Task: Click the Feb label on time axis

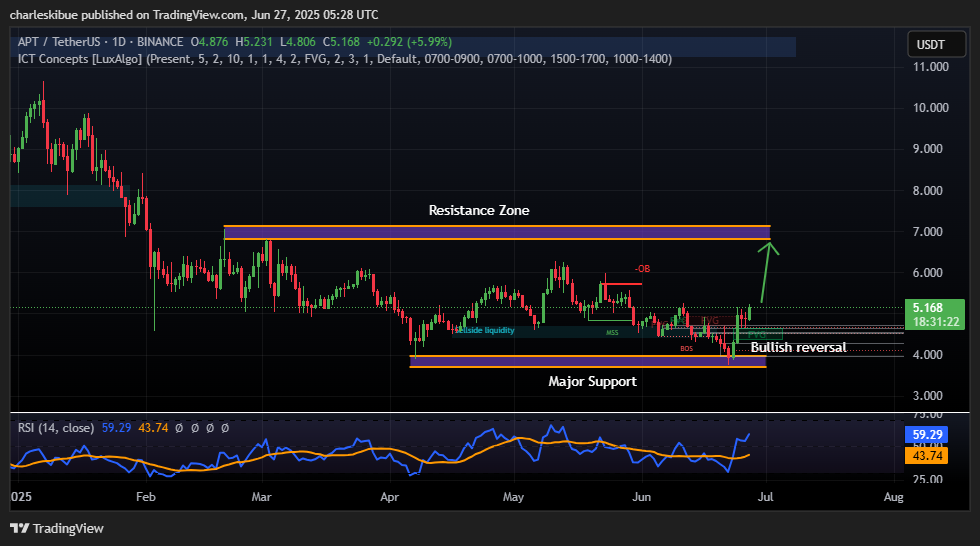Action: pos(146,497)
